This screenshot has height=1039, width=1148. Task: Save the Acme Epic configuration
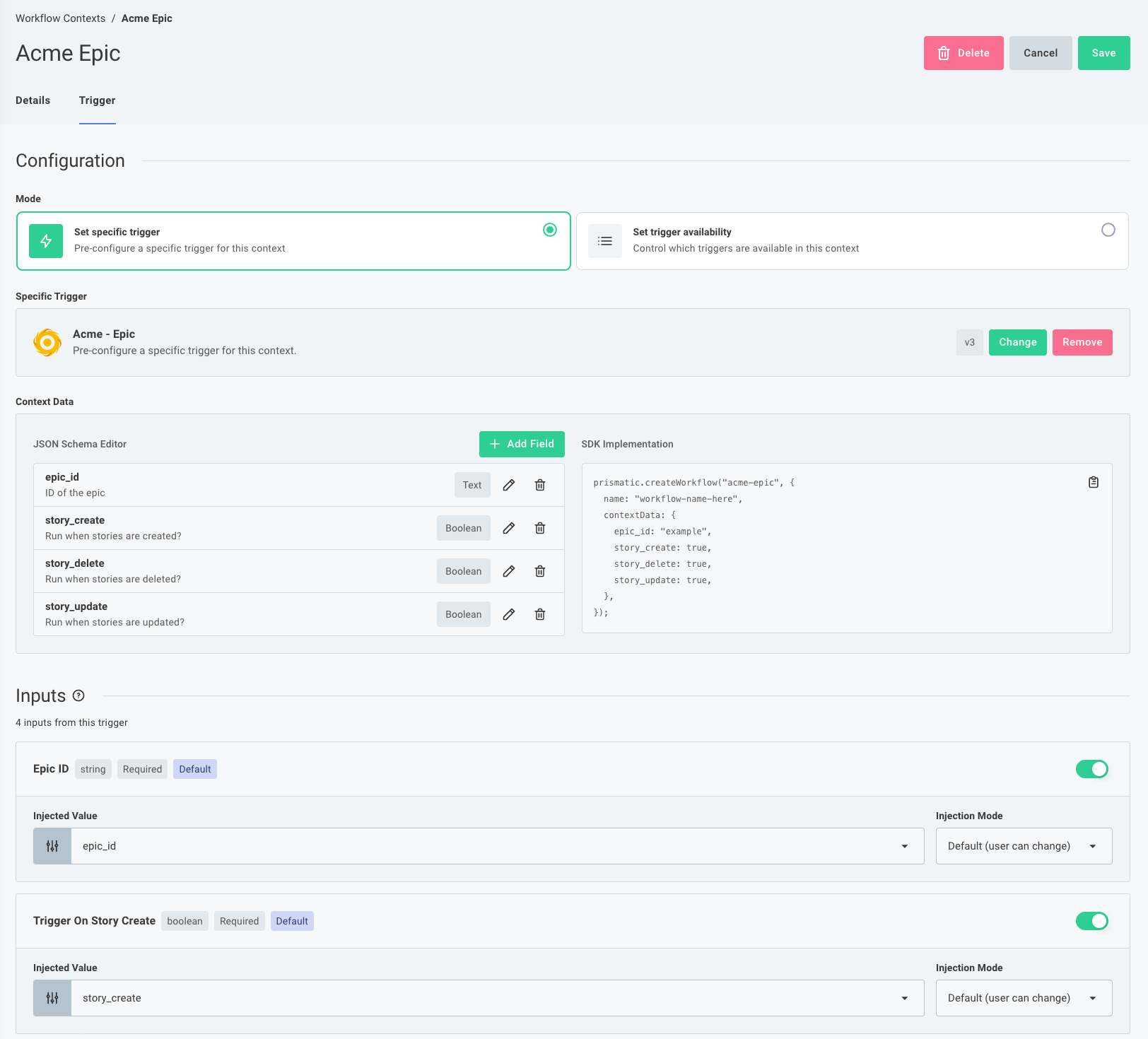tap(1103, 52)
